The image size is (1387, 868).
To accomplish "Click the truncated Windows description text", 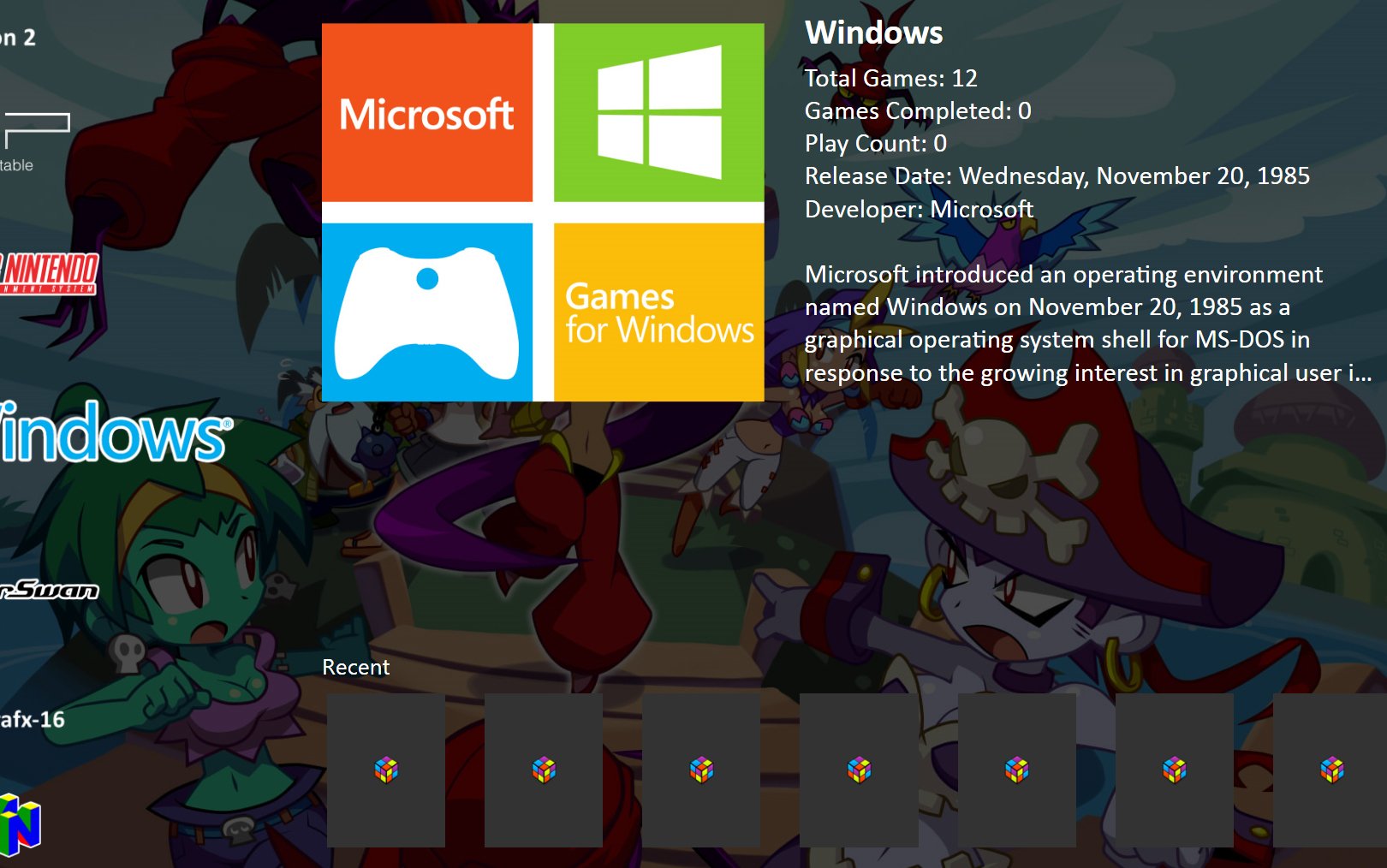I will 1087,324.
